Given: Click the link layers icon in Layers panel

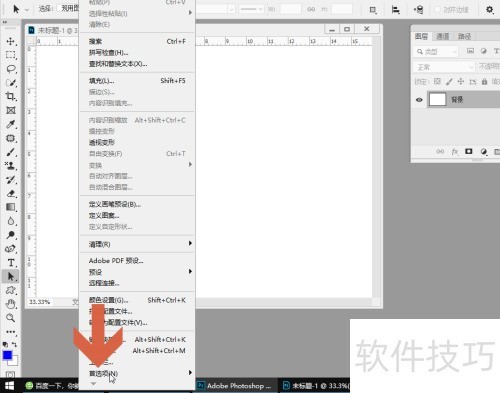Looking at the screenshot, I should (440, 152).
